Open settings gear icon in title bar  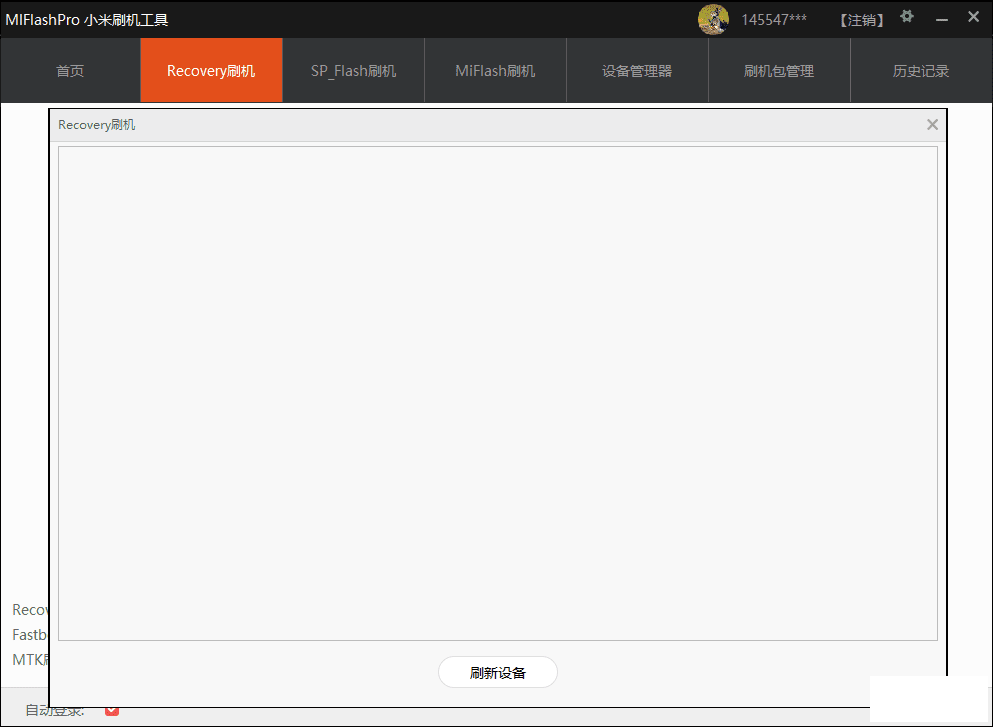(x=907, y=16)
